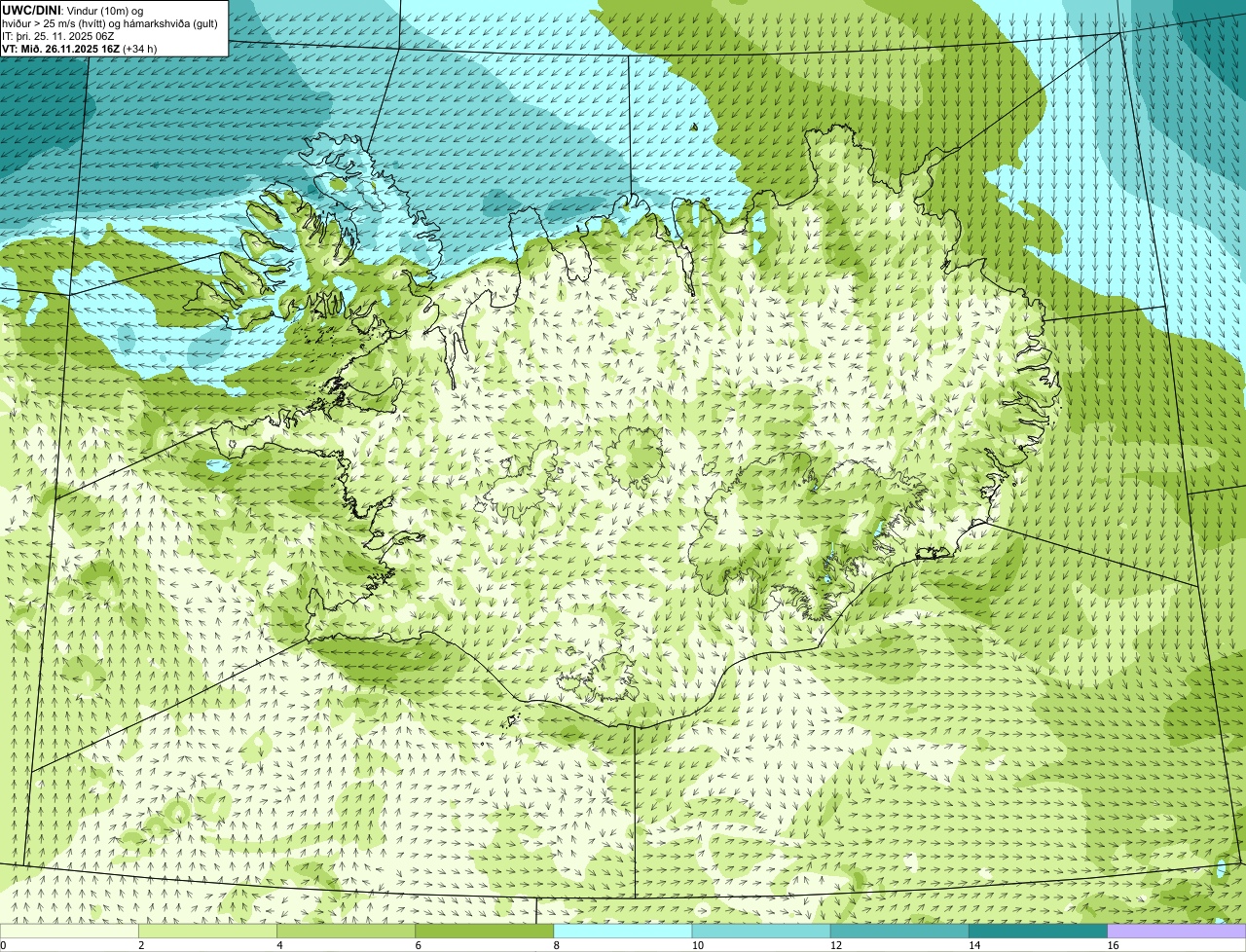Click the 4–6 green legend swatch

point(347,931)
